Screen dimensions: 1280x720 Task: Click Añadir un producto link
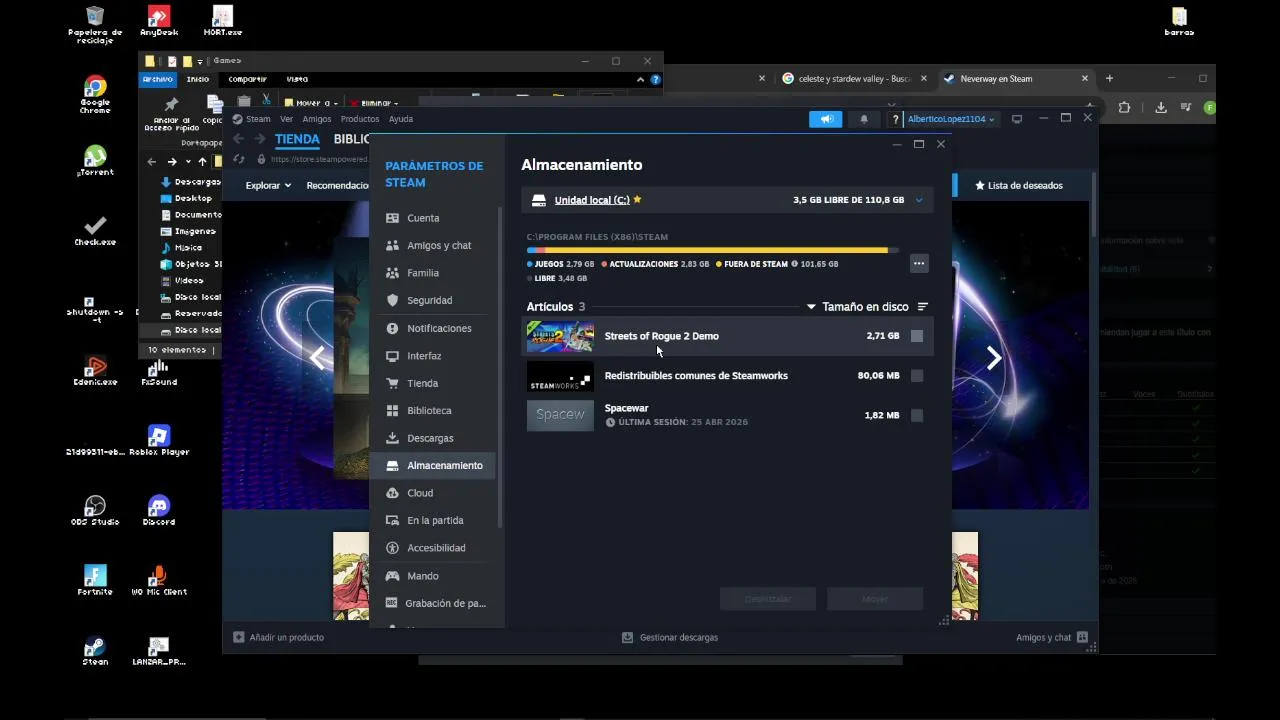278,637
